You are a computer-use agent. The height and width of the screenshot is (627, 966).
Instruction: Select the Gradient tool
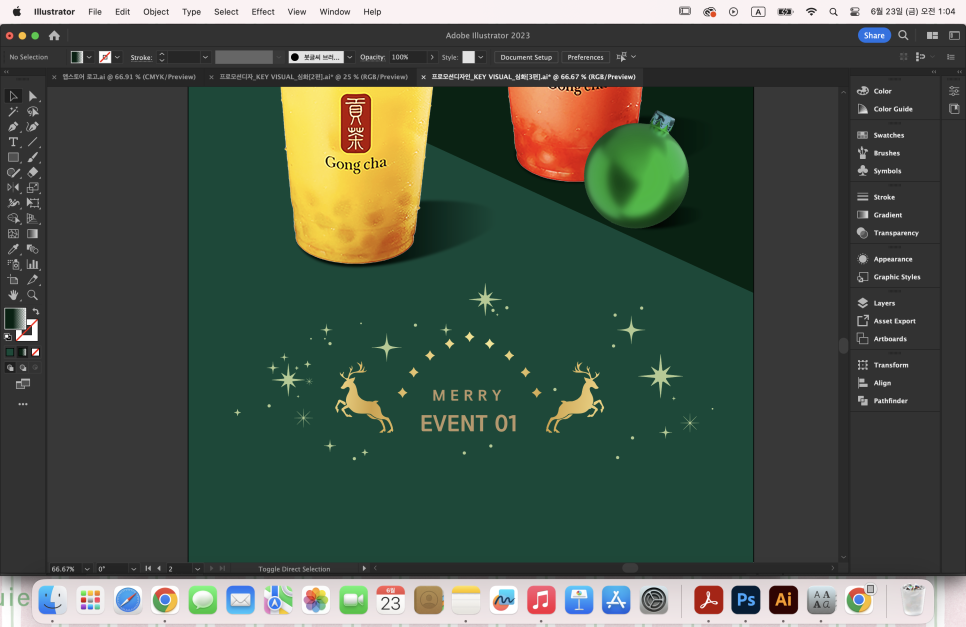click(x=33, y=234)
